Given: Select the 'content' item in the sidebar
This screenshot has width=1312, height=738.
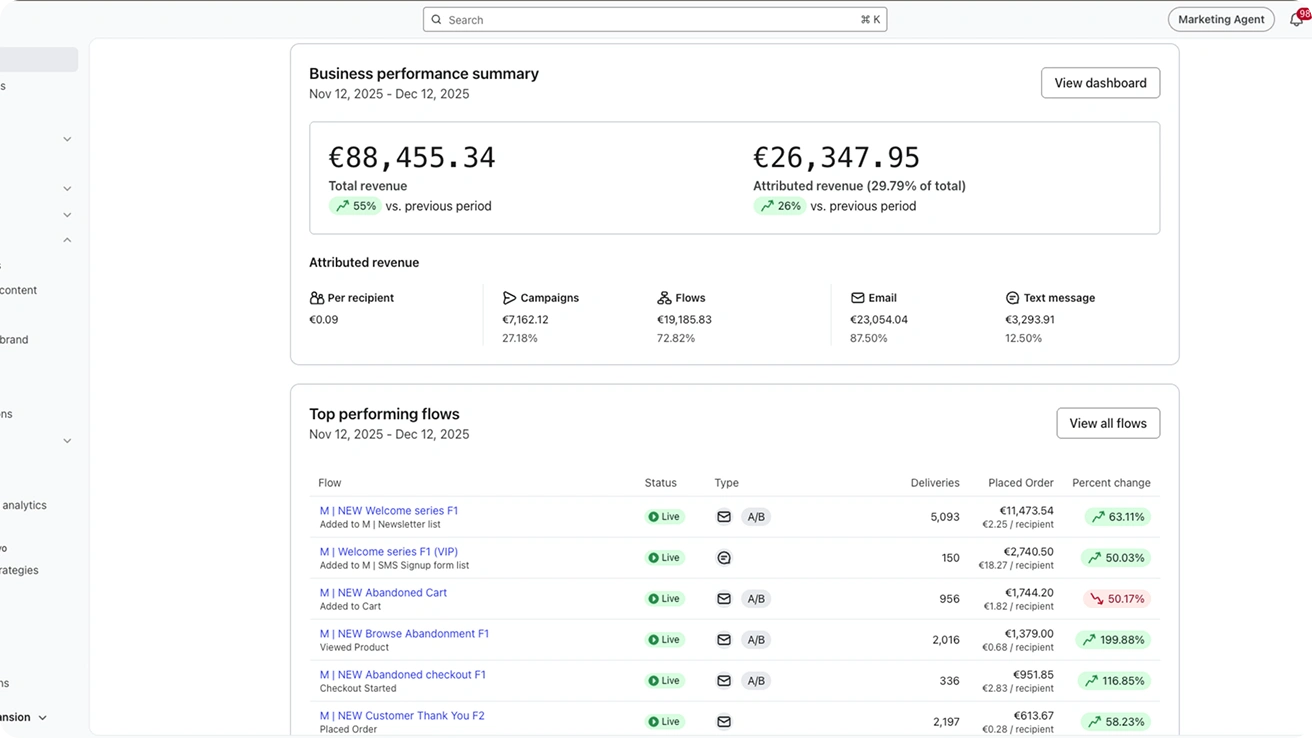Looking at the screenshot, I should pos(19,290).
